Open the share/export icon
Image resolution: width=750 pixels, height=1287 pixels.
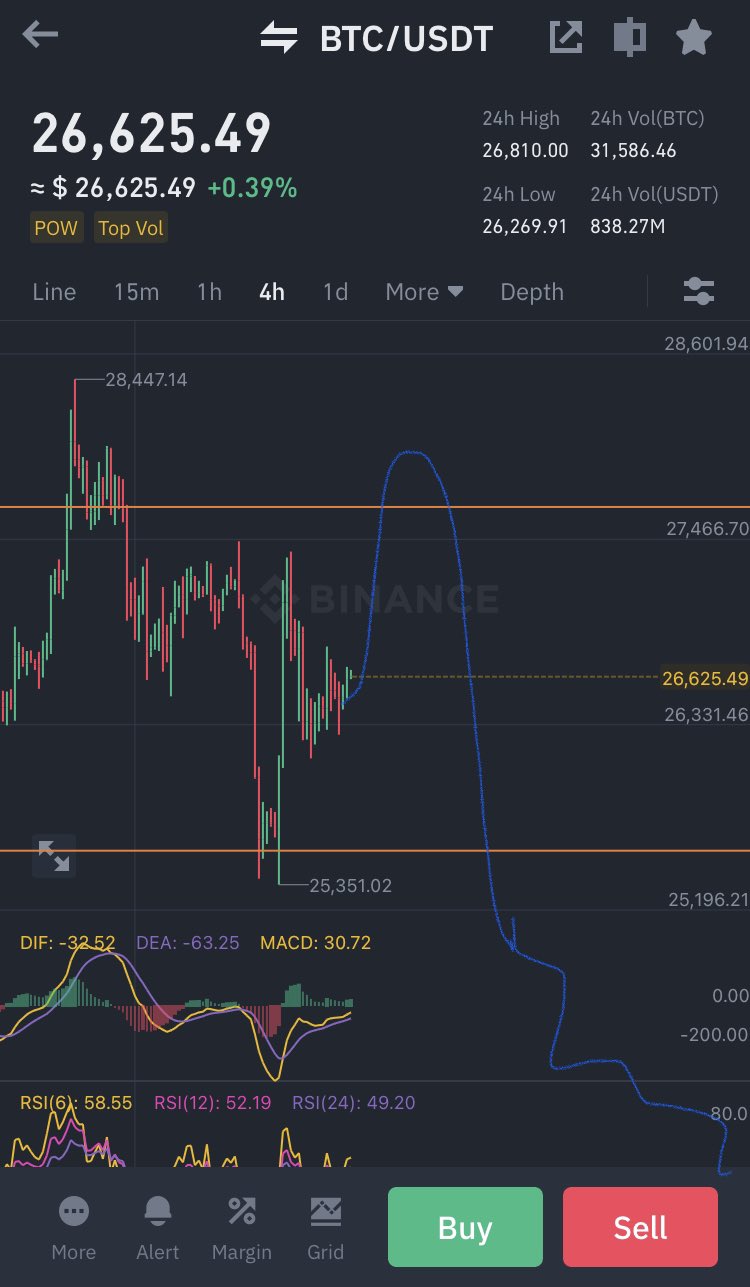pos(566,38)
